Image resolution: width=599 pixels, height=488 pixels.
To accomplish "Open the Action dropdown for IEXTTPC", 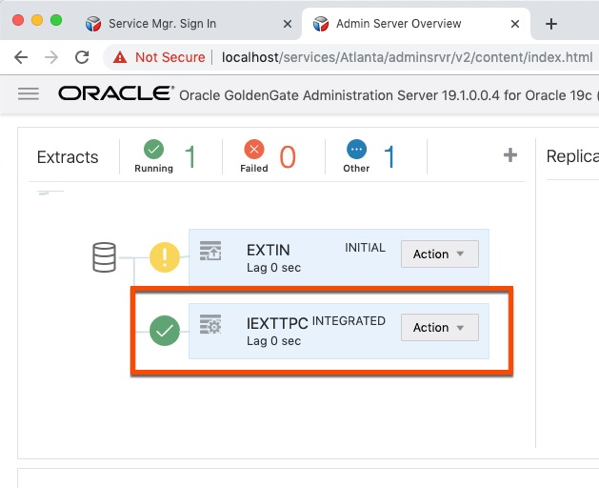I will tap(440, 327).
